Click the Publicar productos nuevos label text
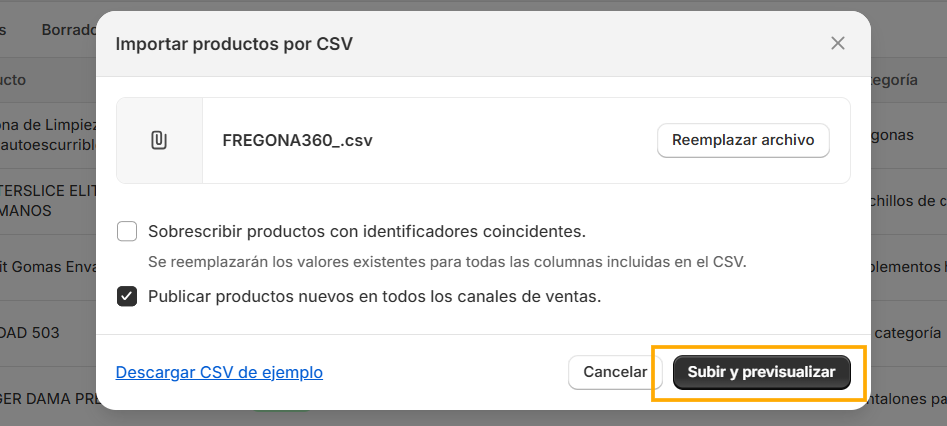The image size is (947, 426). point(374,297)
